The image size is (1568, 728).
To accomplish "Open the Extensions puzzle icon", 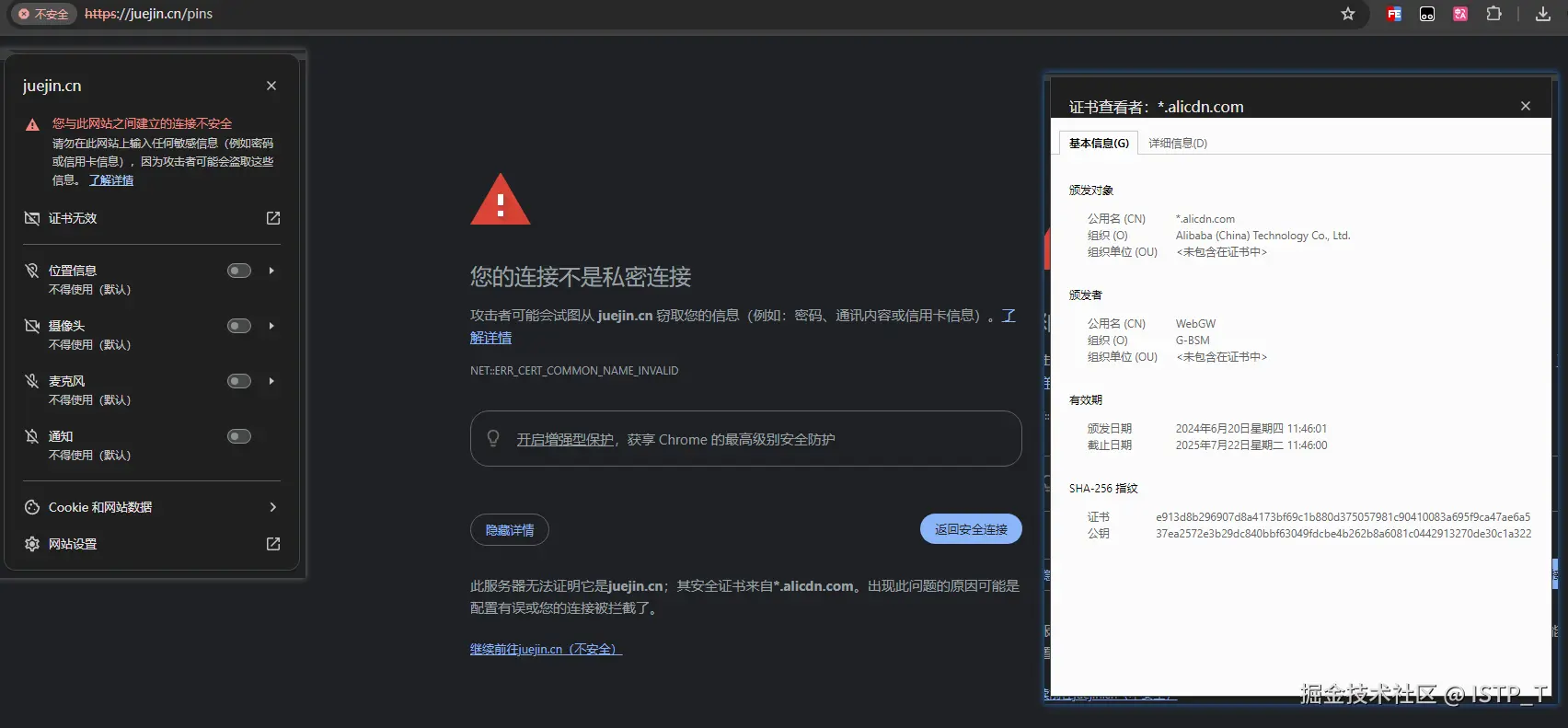I will tap(1494, 14).
